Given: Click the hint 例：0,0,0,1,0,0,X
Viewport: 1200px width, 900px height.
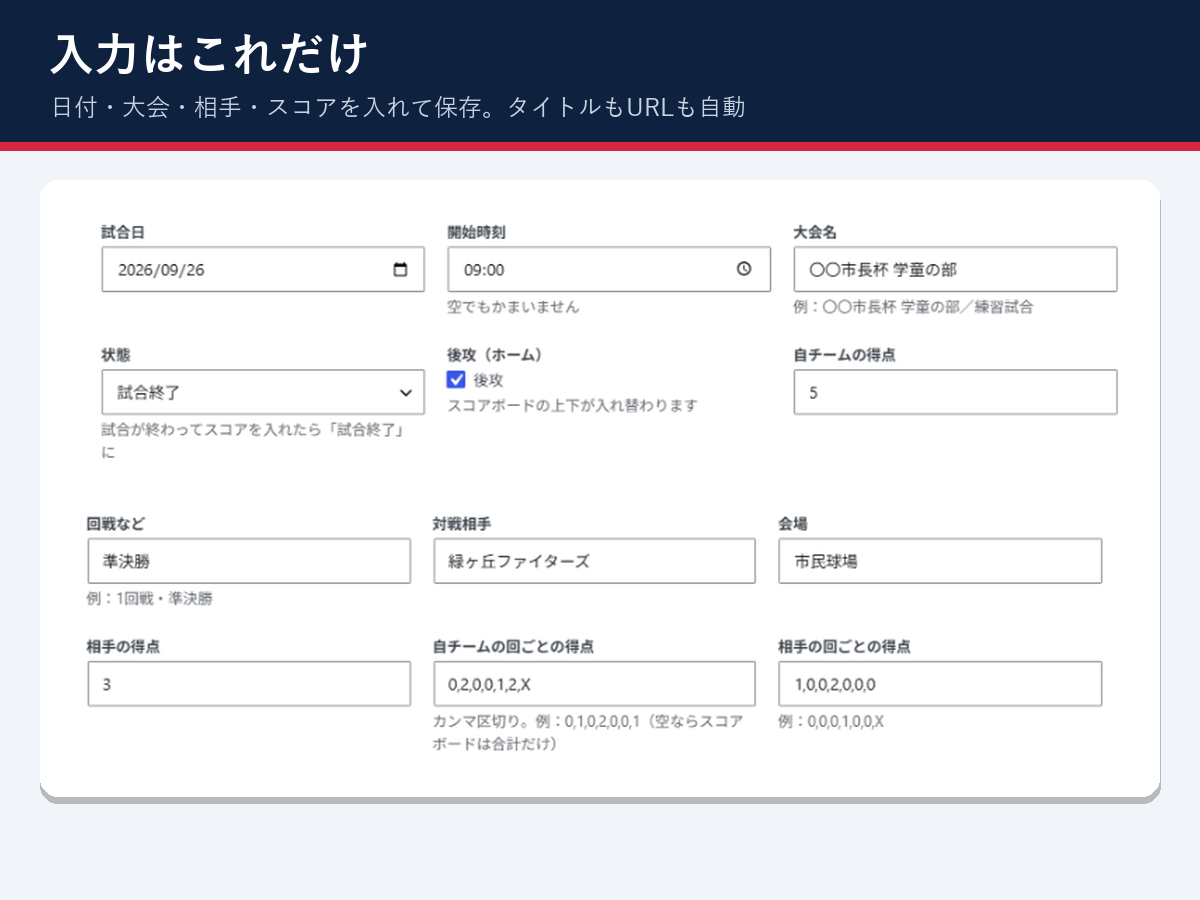Looking at the screenshot, I should (x=831, y=721).
